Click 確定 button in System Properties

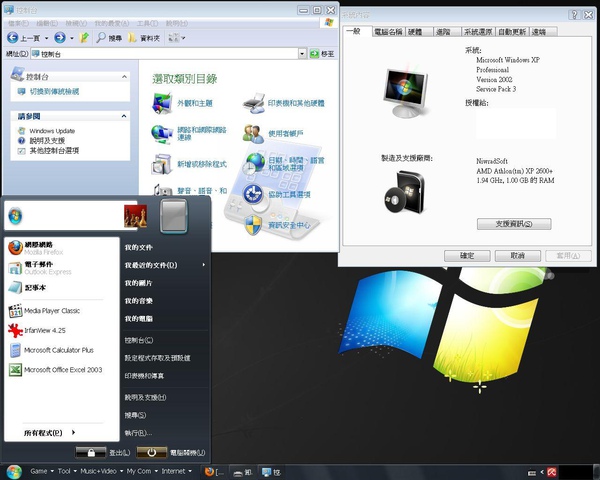pyautogui.click(x=467, y=256)
